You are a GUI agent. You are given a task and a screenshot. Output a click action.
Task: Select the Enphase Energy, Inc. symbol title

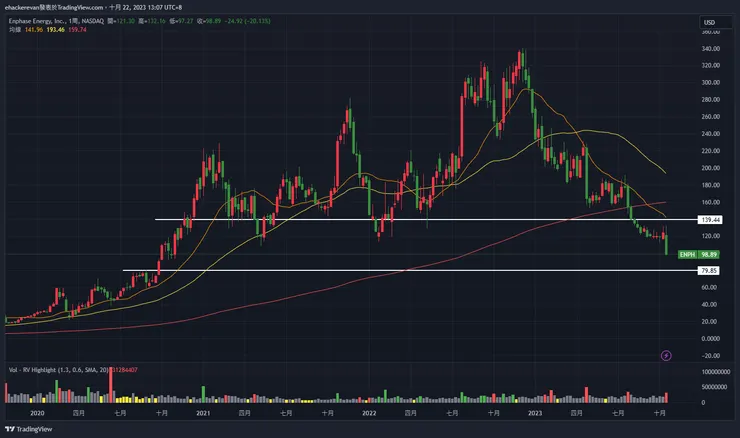click(x=37, y=21)
